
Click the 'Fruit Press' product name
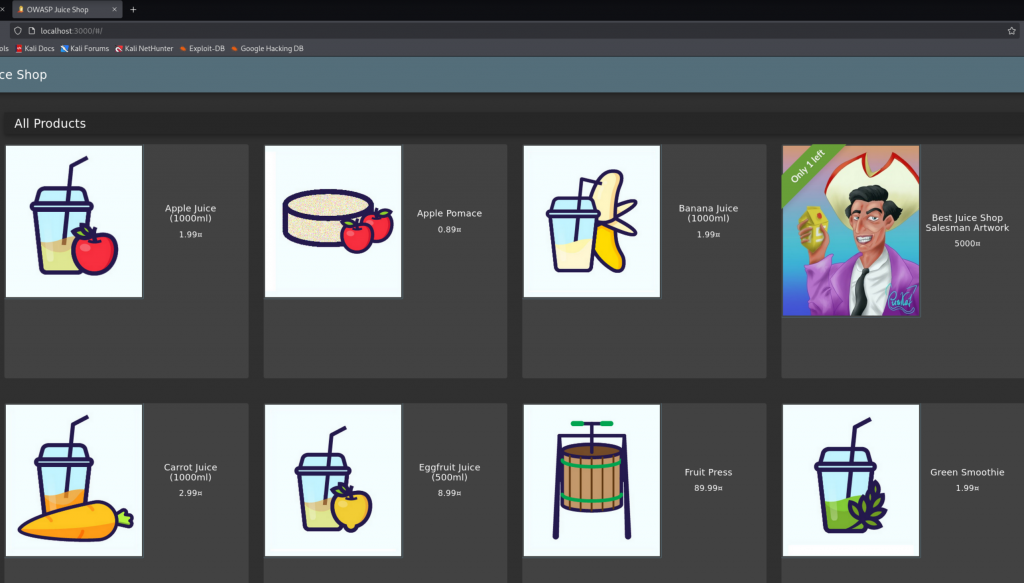(x=709, y=472)
